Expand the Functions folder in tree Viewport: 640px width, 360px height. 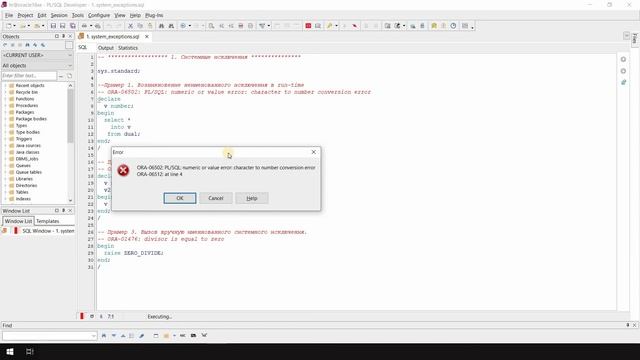coord(5,99)
